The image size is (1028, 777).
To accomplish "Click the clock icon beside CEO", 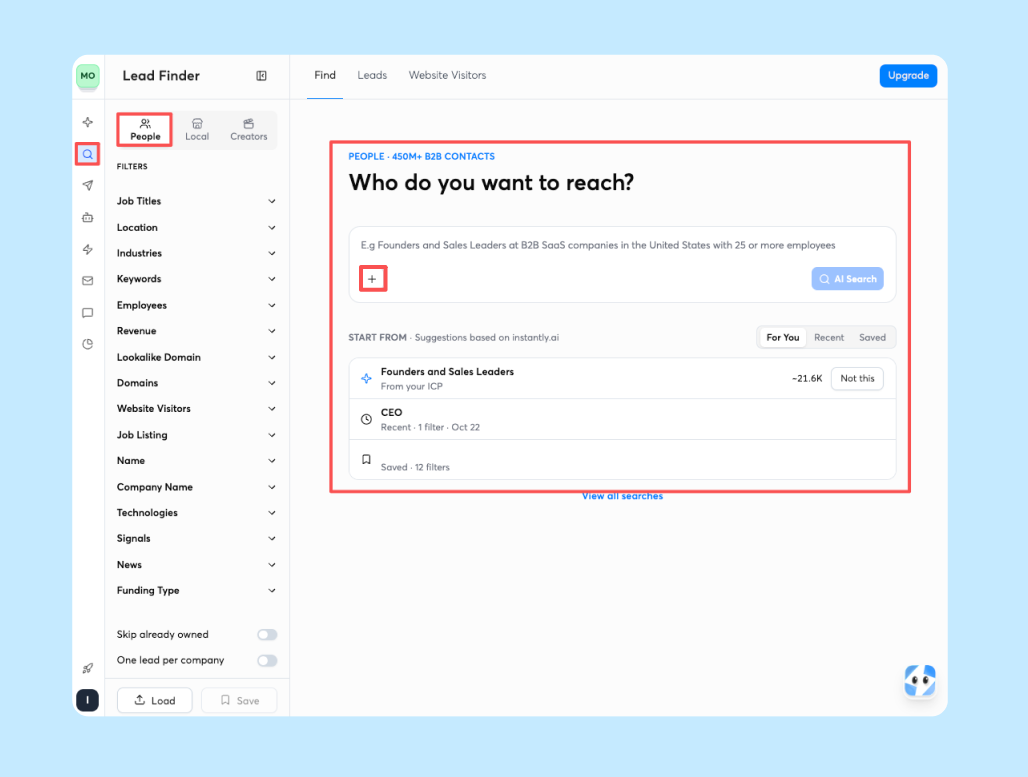I will [366, 419].
